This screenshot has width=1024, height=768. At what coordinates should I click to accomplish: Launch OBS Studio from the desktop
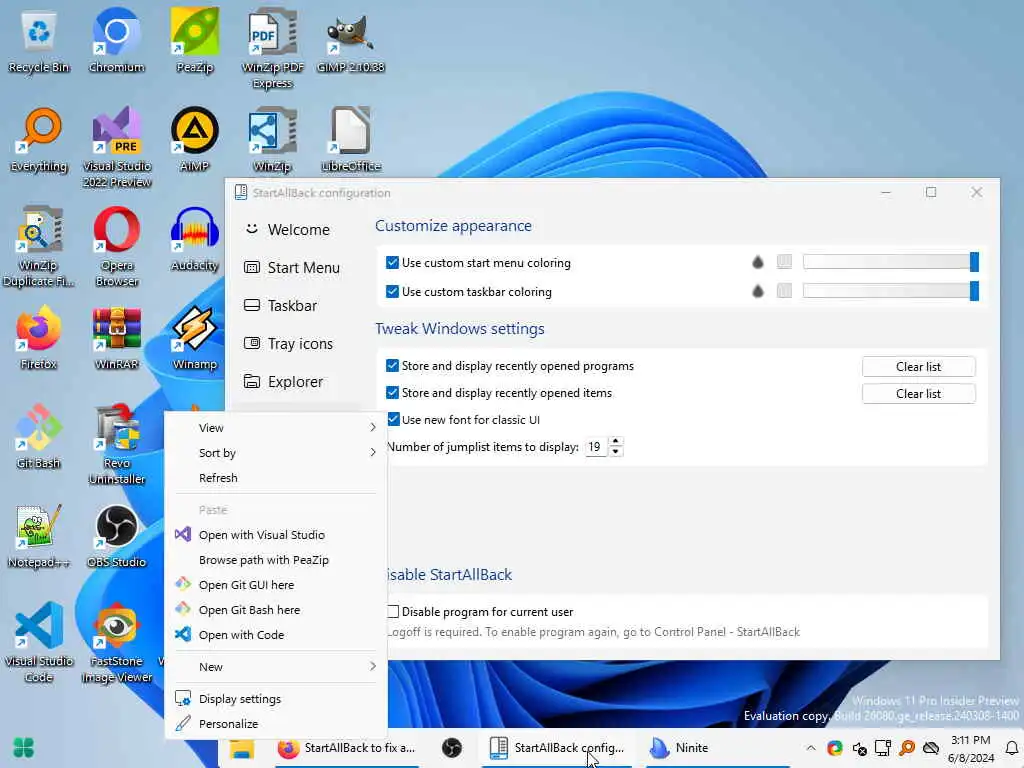click(117, 536)
